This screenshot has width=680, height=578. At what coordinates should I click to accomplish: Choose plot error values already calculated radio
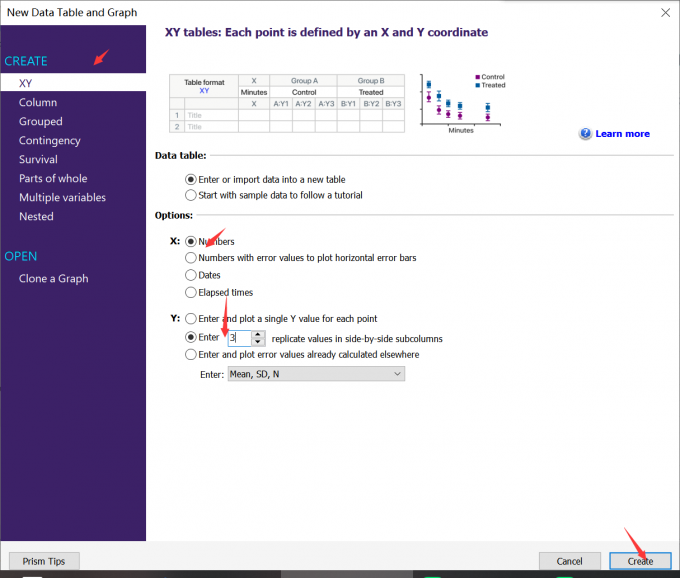pos(190,355)
